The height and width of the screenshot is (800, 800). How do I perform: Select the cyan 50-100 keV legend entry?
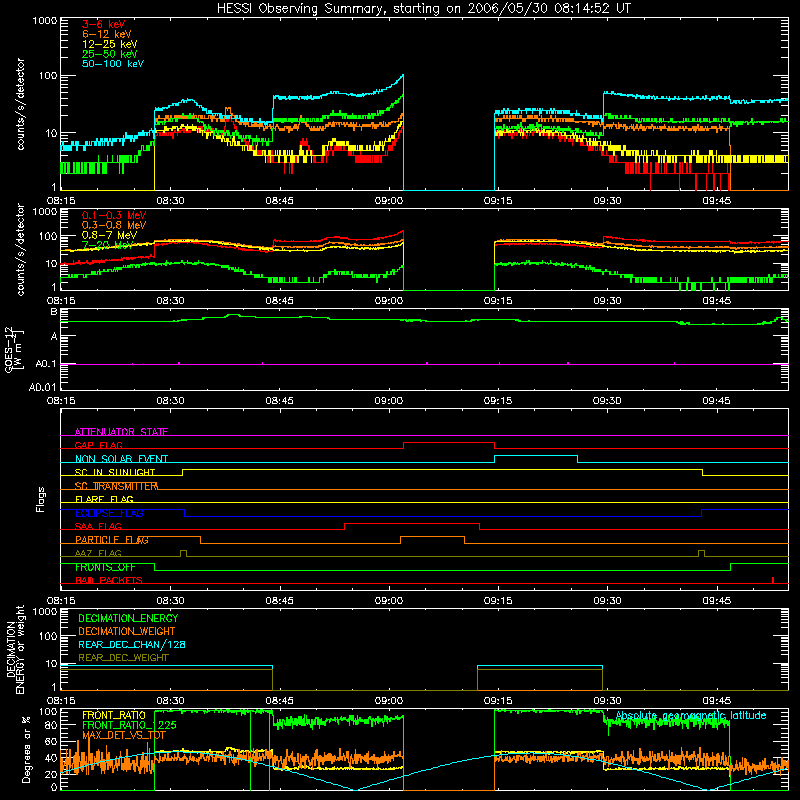[113, 64]
